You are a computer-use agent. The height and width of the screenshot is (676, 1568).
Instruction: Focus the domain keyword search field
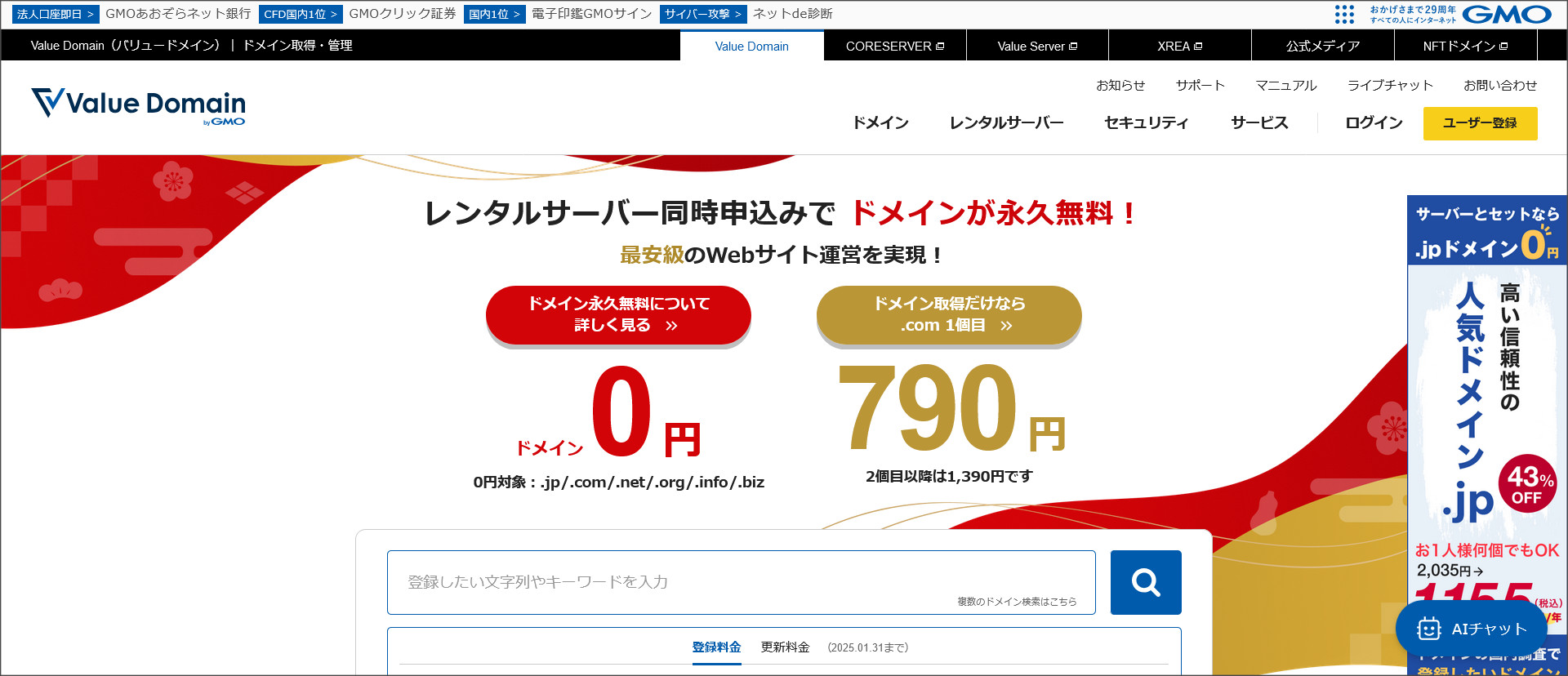click(x=741, y=582)
